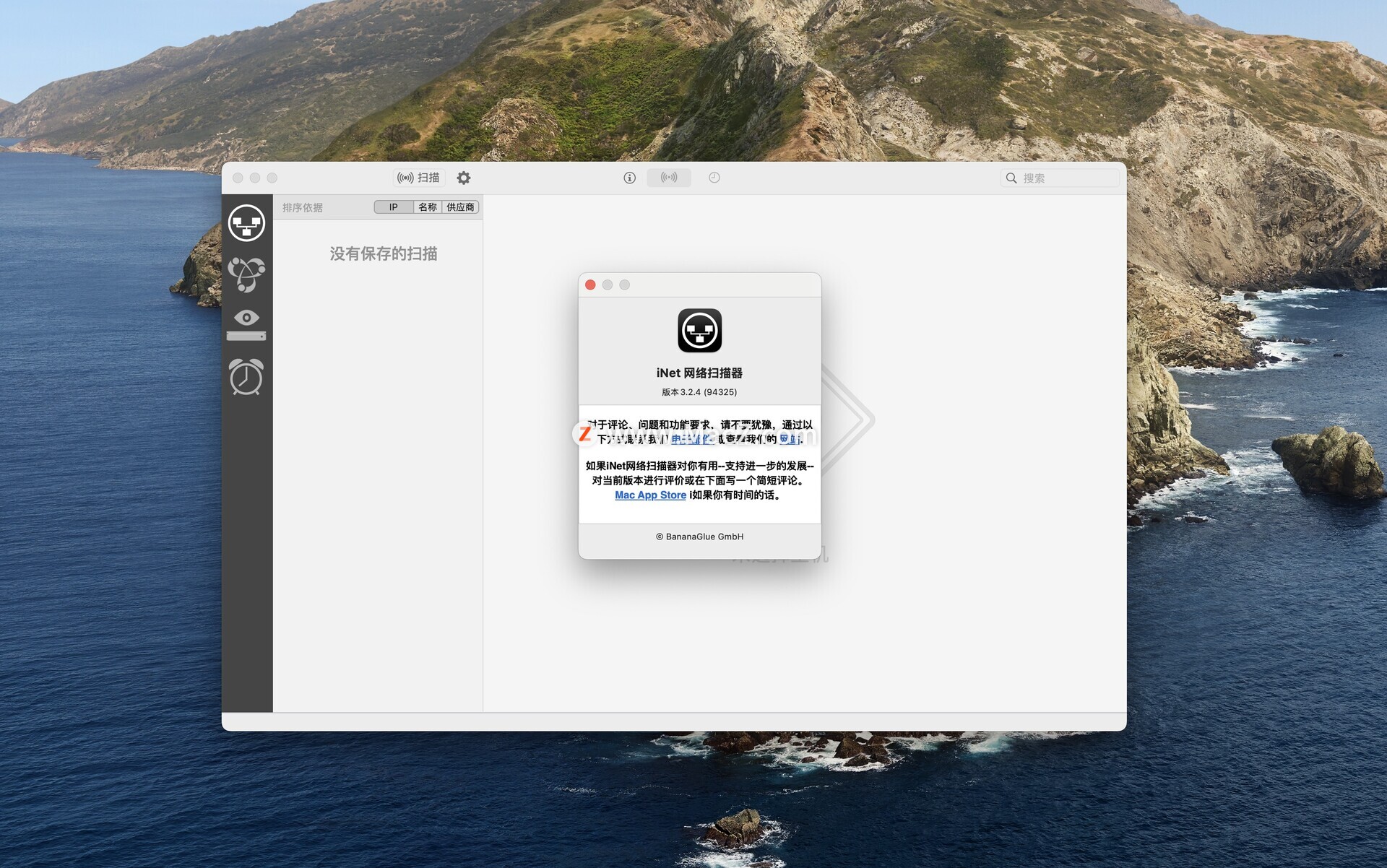Viewport: 1387px width, 868px height.
Task: Open the eye monitoring sidebar icon
Action: click(246, 325)
